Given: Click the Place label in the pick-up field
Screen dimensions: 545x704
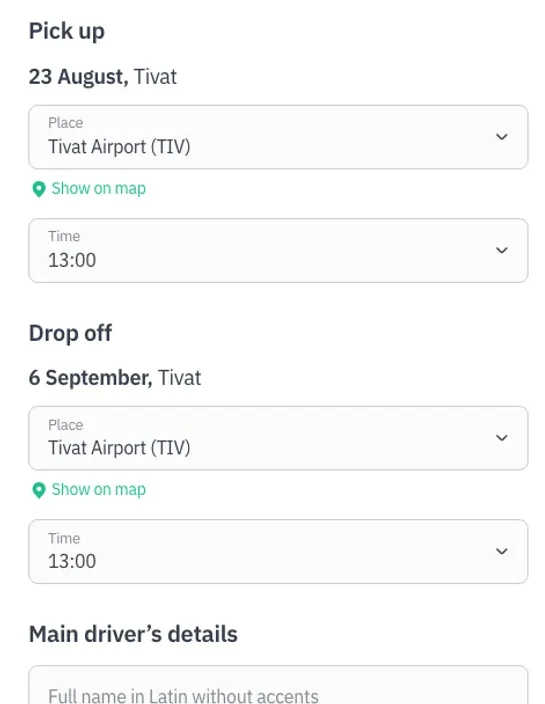Looking at the screenshot, I should pos(66,123).
